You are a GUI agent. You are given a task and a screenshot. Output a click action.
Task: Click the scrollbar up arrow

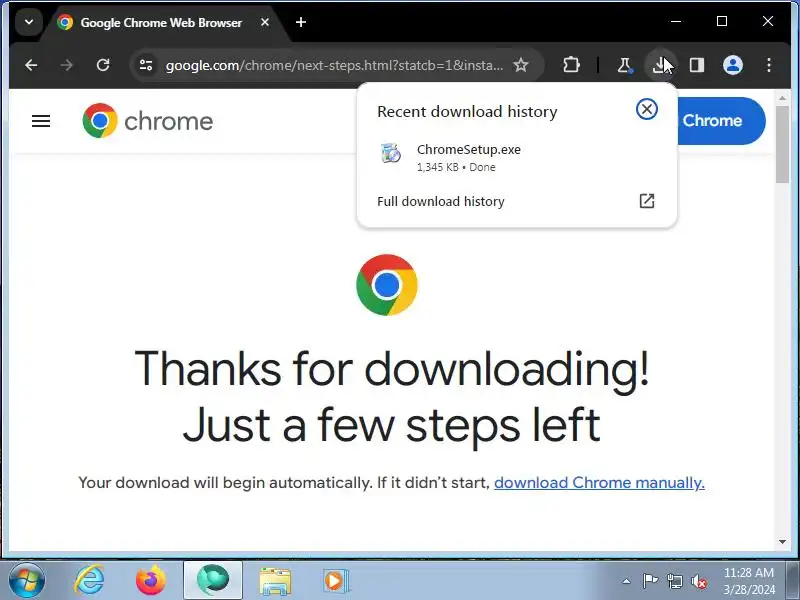[x=782, y=97]
